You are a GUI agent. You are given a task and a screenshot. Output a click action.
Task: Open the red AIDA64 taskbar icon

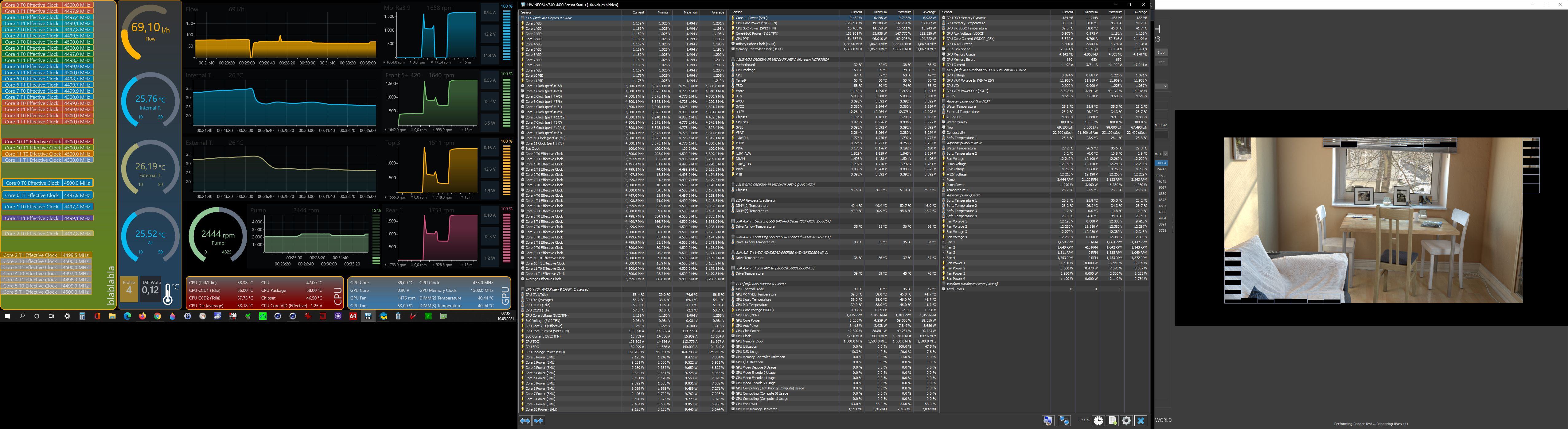pos(353,316)
